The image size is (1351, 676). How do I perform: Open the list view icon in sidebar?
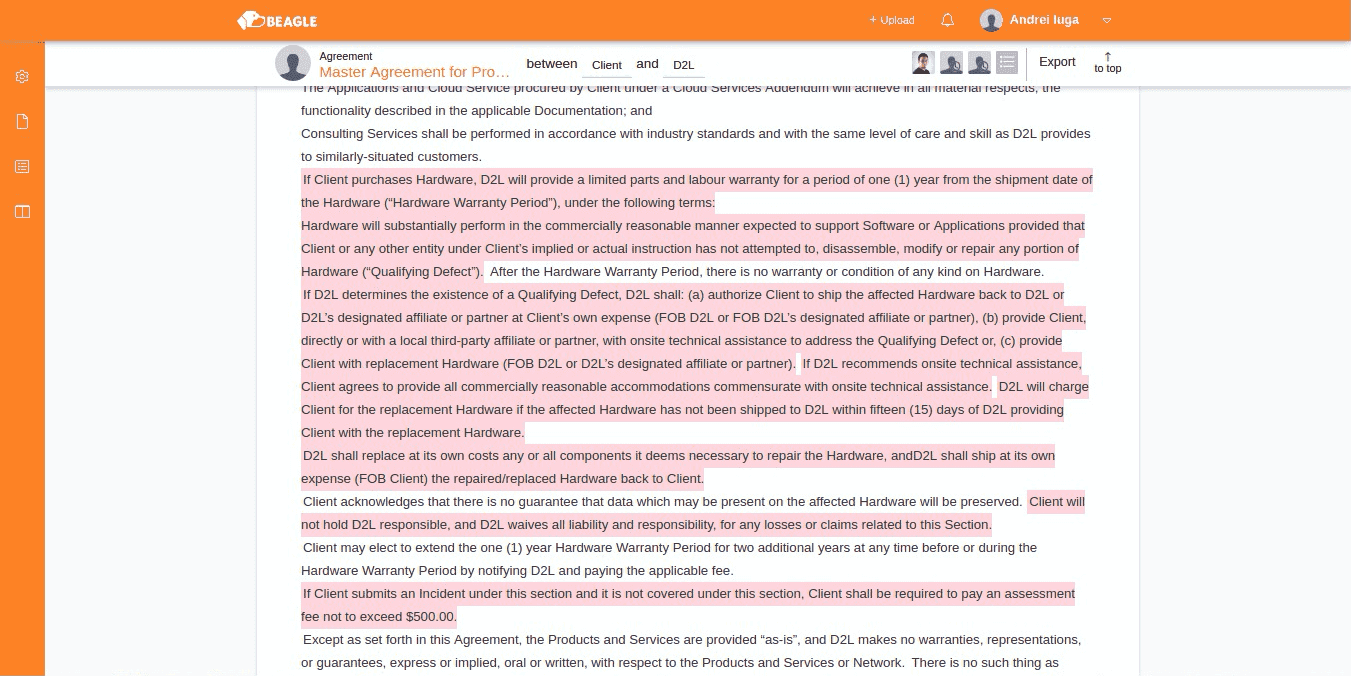tap(22, 167)
